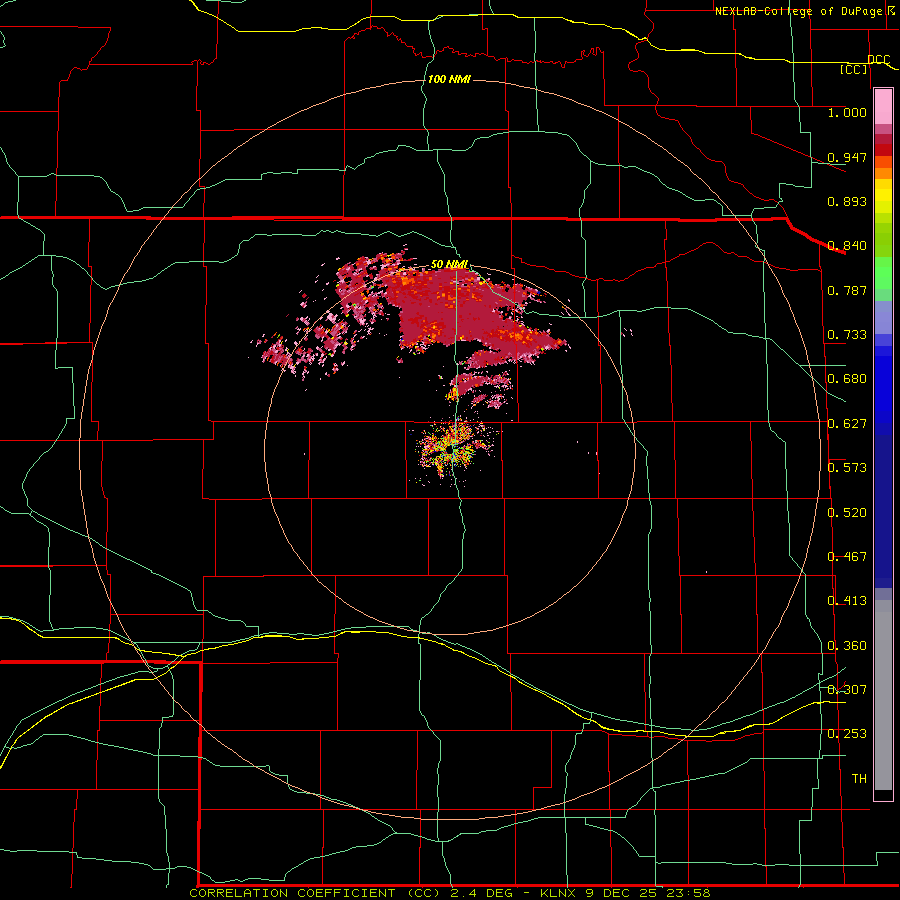Image resolution: width=900 pixels, height=900 pixels.
Task: Click the 0.307 scale value
Action: [847, 690]
